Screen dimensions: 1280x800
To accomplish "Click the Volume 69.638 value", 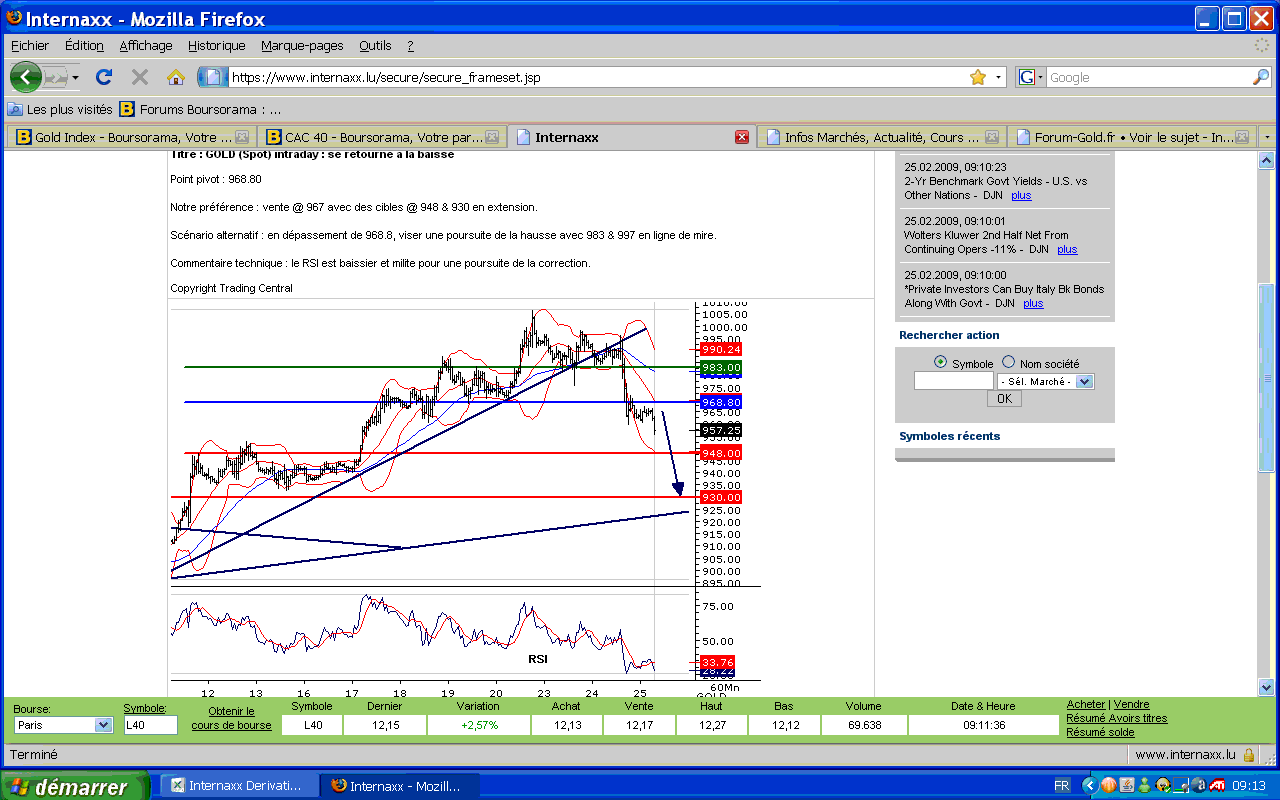I will tap(863, 725).
